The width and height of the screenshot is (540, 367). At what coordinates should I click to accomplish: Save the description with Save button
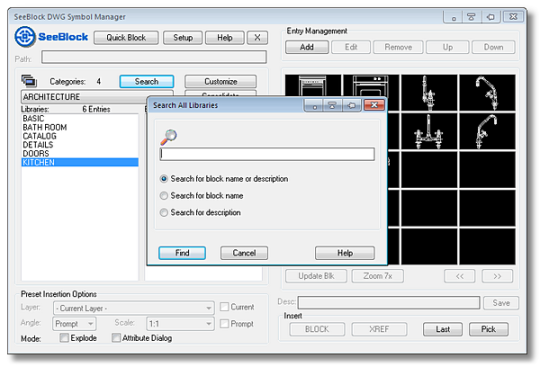[501, 303]
